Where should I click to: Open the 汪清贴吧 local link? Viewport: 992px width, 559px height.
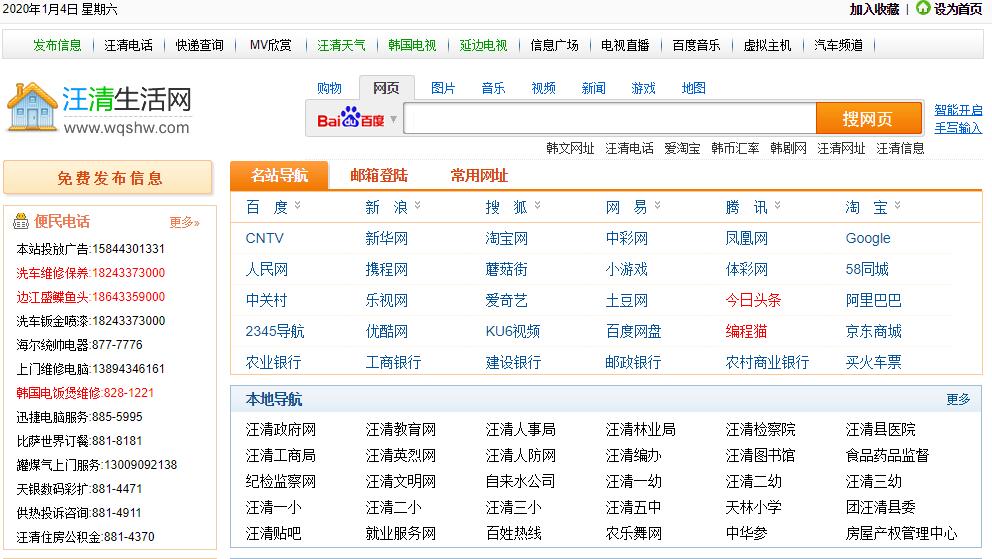click(273, 534)
